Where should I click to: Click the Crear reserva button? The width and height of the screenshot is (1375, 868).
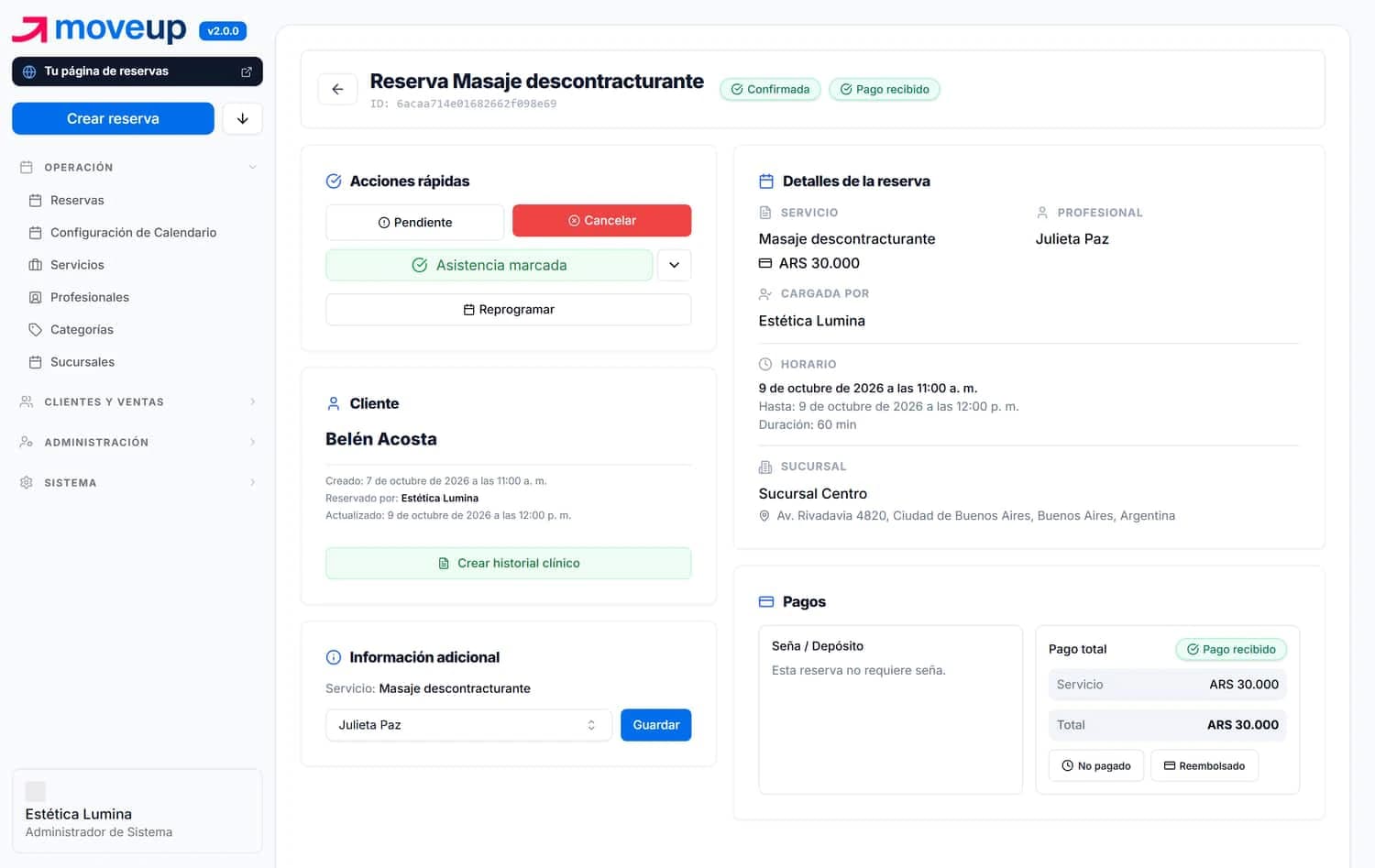pos(113,118)
